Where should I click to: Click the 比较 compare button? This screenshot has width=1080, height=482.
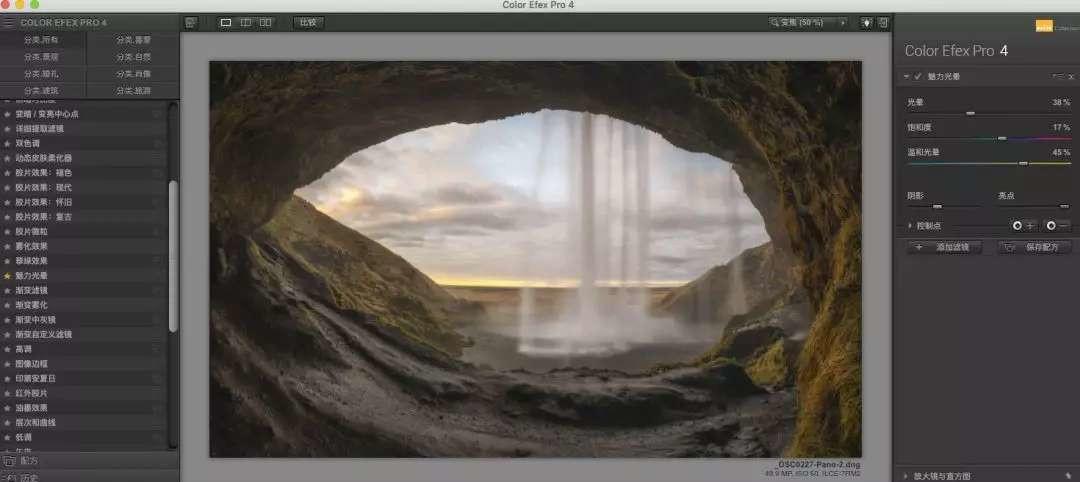coord(308,23)
